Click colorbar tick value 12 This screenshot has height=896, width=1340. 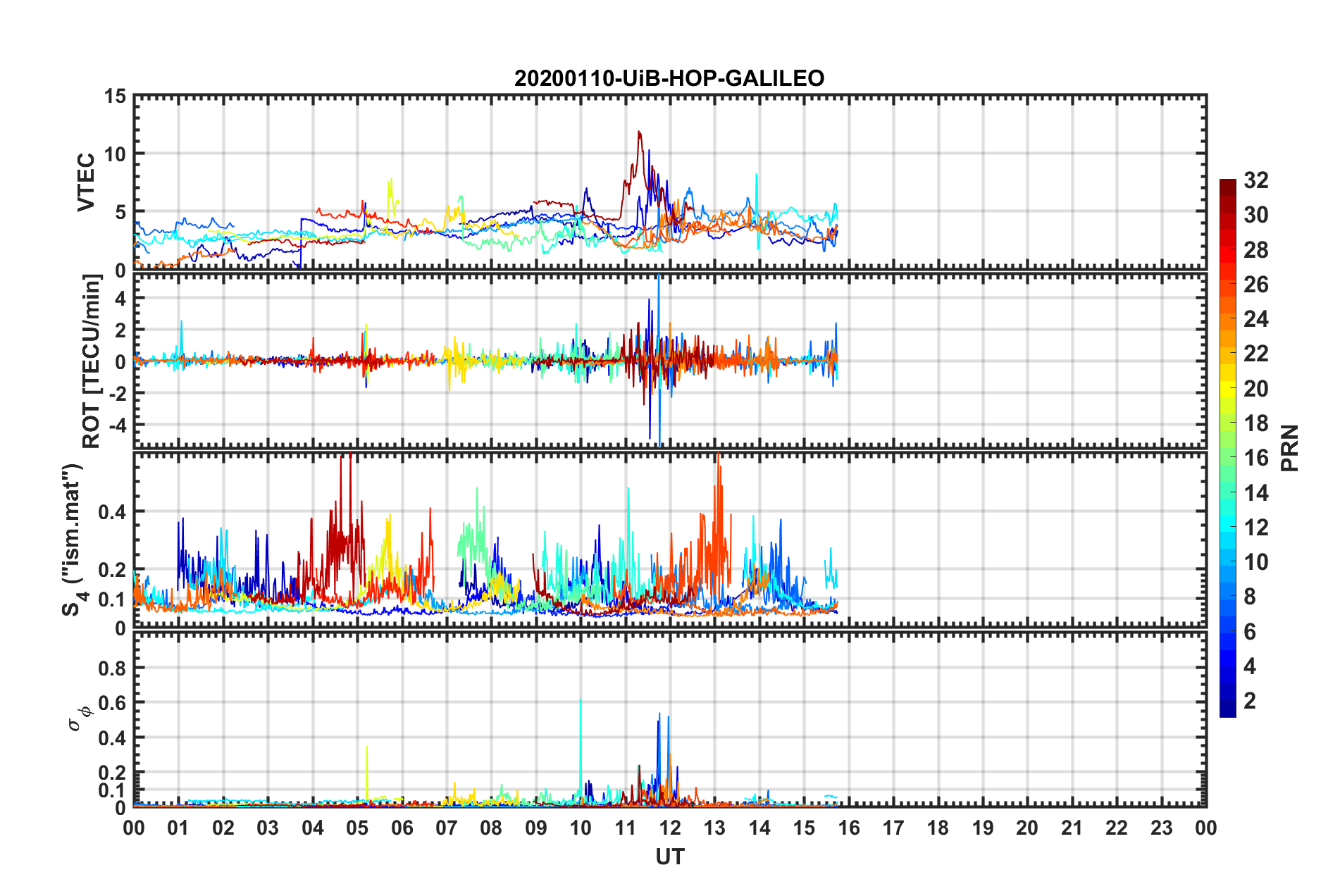1256,528
